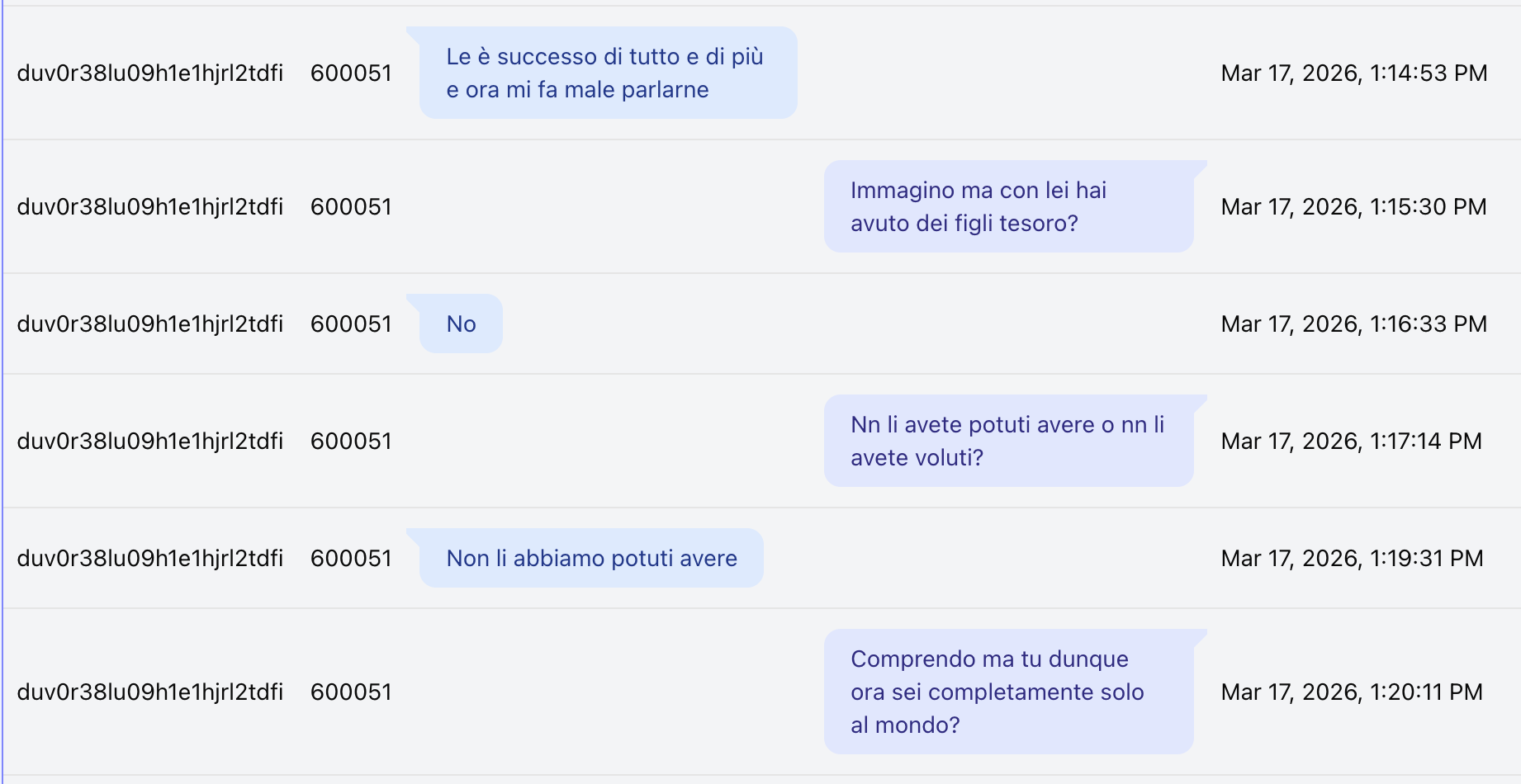This screenshot has height=784, width=1521.
Task: Select the session ID in the 1:19:31 PM row
Action: tap(150, 558)
